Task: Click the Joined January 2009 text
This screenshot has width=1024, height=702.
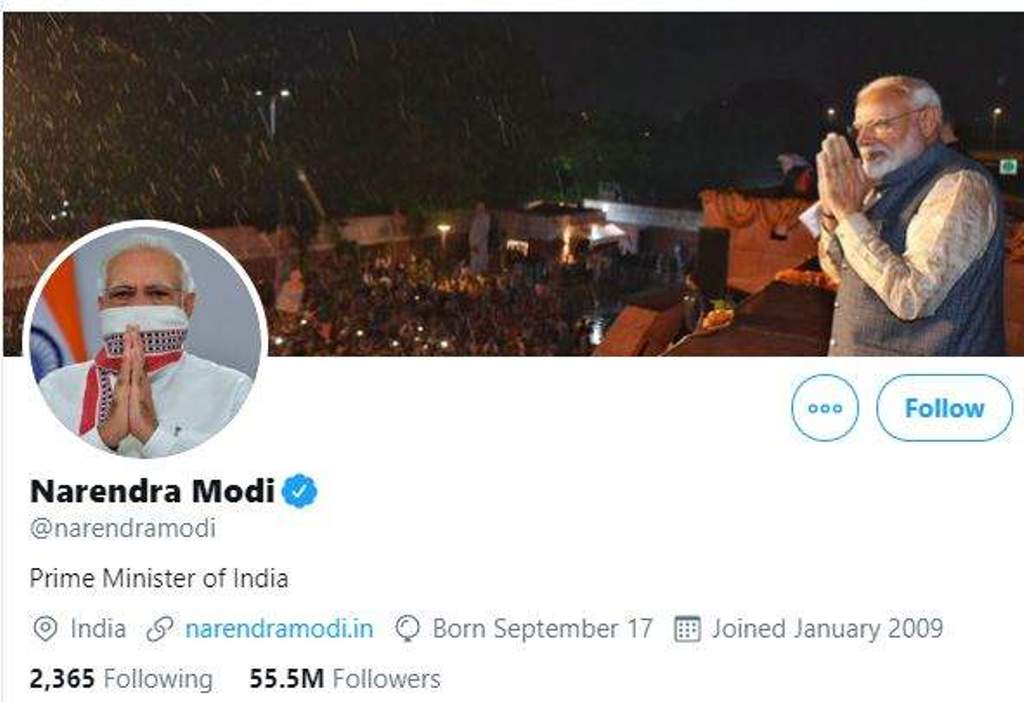Action: (x=827, y=629)
